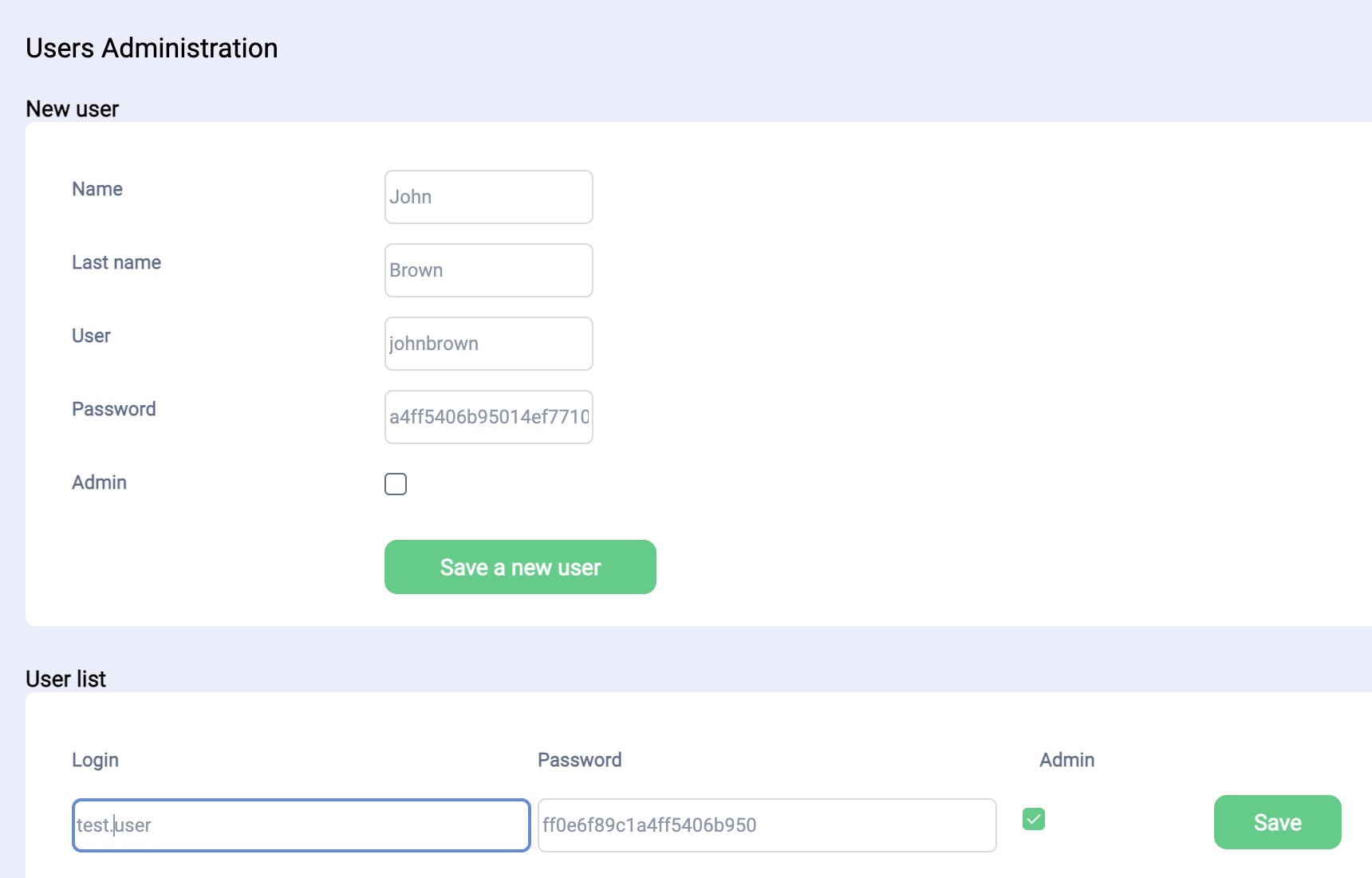The image size is (1372, 878).
Task: Select the new user Password input field
Action: pos(488,417)
